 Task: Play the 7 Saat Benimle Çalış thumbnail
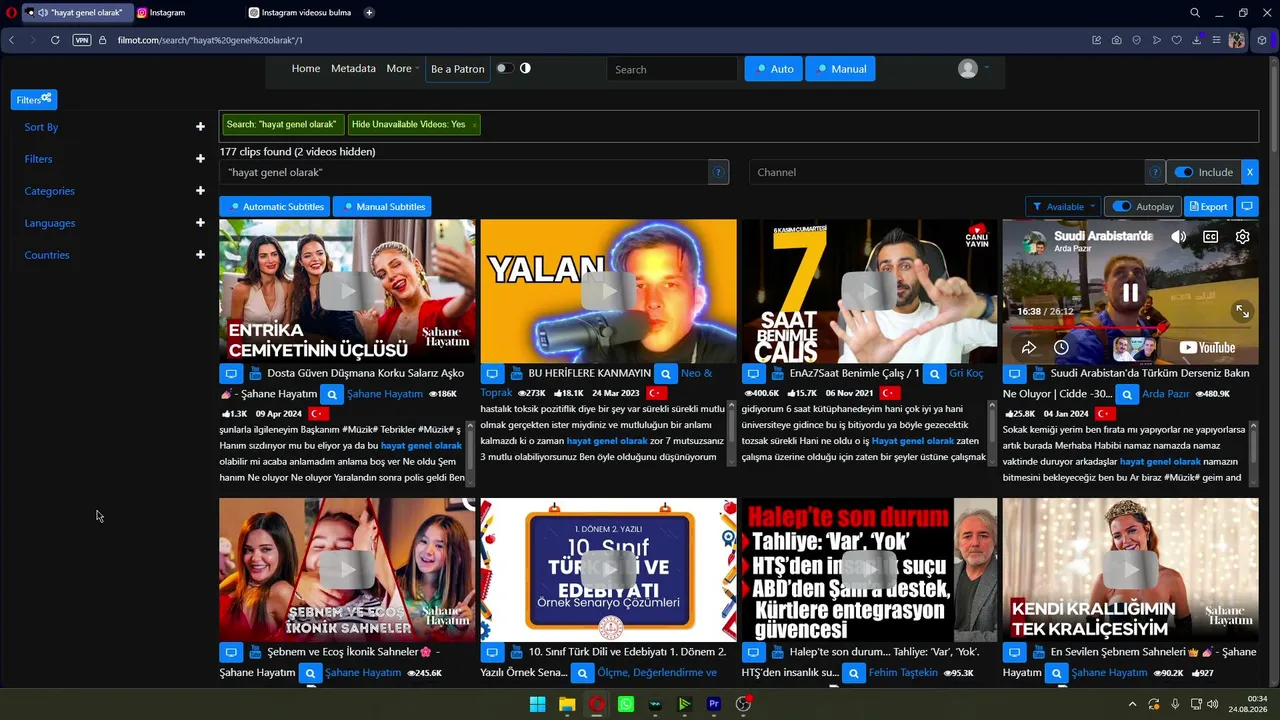coord(869,291)
